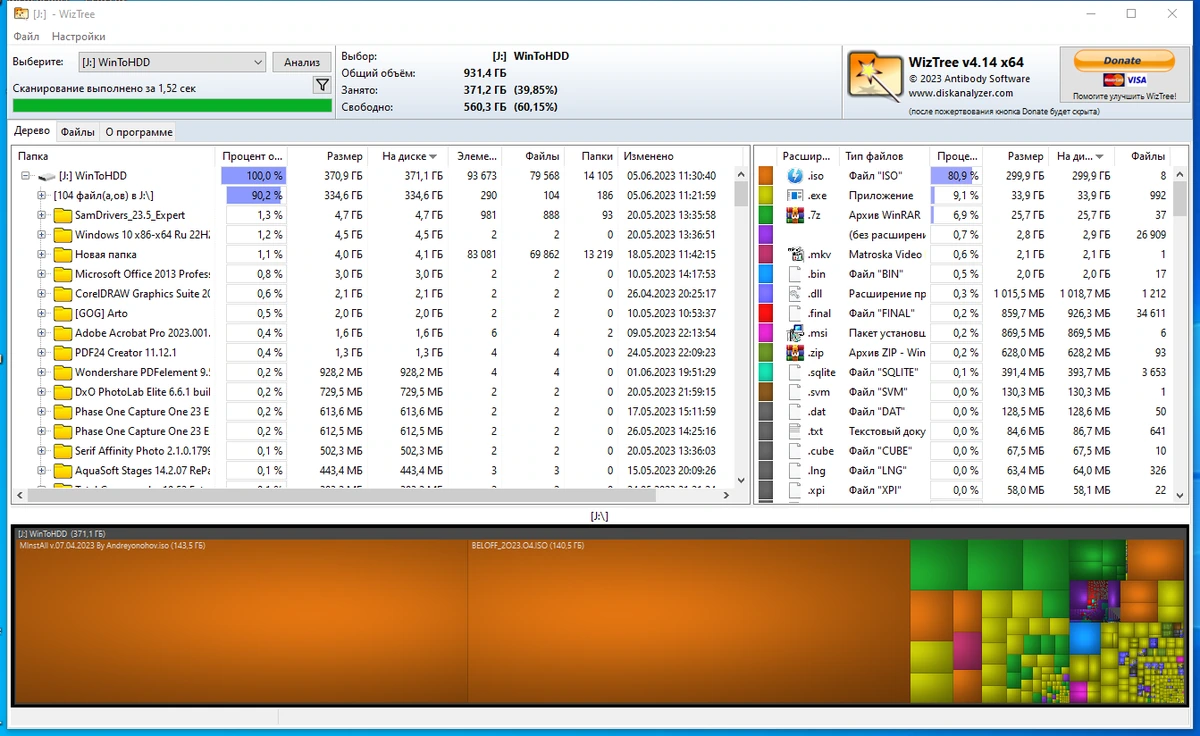Sort tree by На диске column
Image resolution: width=1200 pixels, height=736 pixels.
coord(406,156)
